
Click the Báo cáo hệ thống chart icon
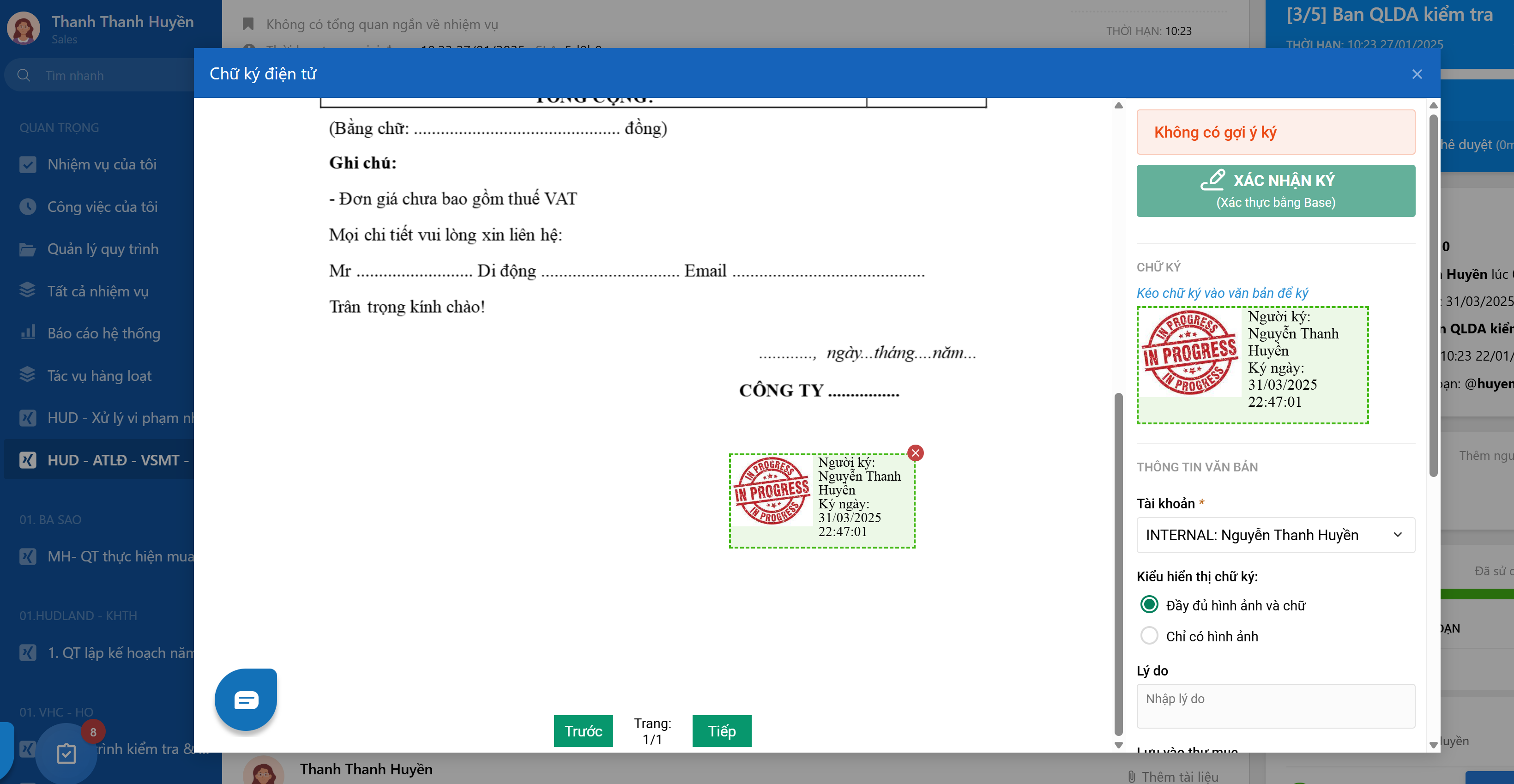(28, 332)
